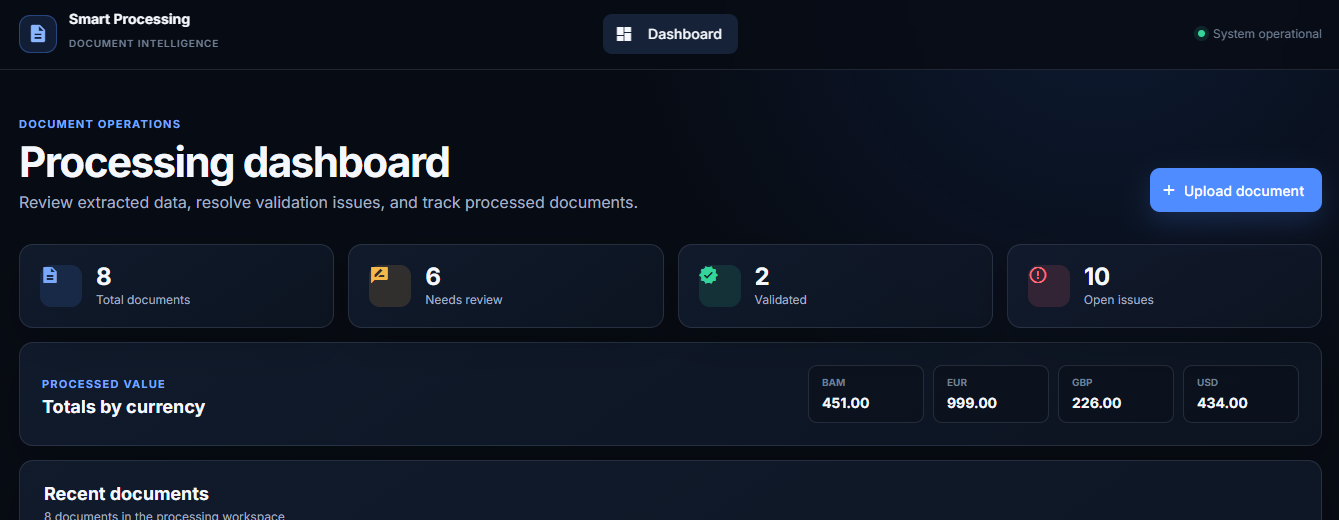The width and height of the screenshot is (1339, 520).
Task: Click the Total documents file icon
Action: 50,275
